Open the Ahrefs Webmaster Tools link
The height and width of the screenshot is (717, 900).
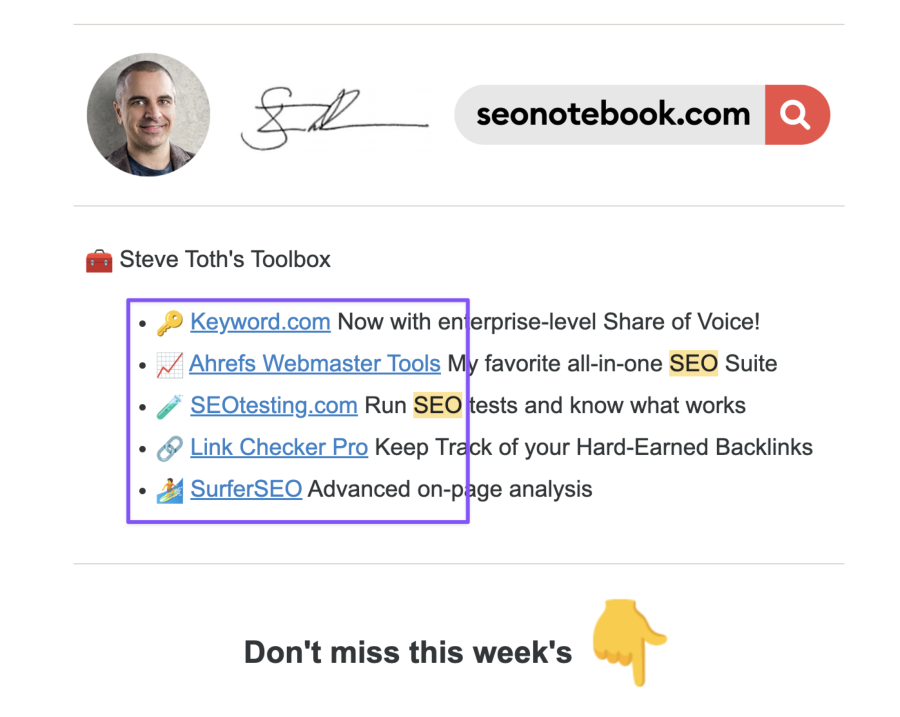pos(315,364)
